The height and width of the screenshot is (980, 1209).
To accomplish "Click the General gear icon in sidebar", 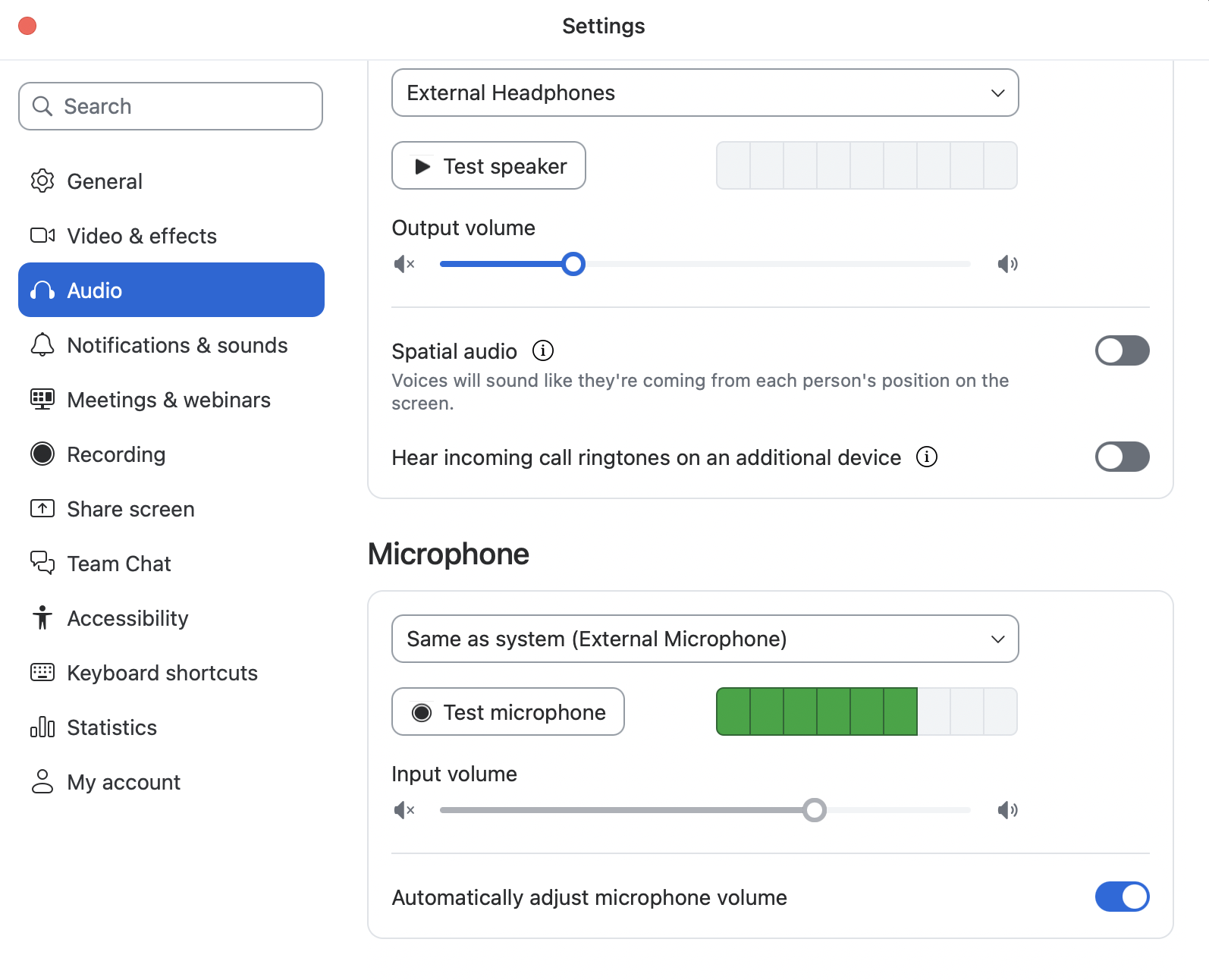I will click(42, 181).
